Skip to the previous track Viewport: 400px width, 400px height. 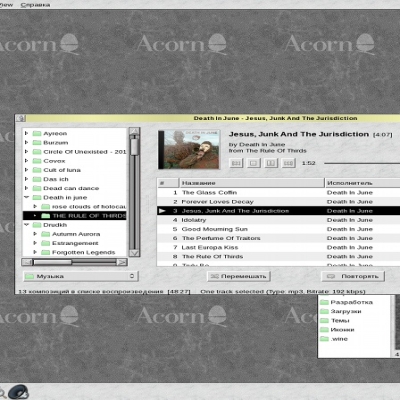[x=236, y=163]
